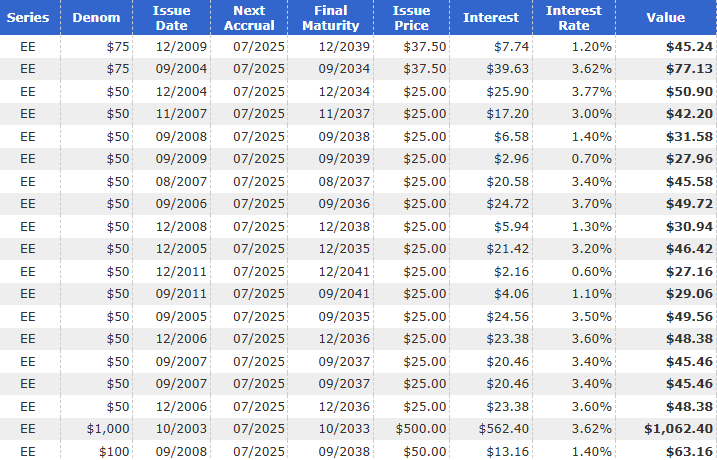Select issue date 10/2003

pyautogui.click(x=182, y=429)
